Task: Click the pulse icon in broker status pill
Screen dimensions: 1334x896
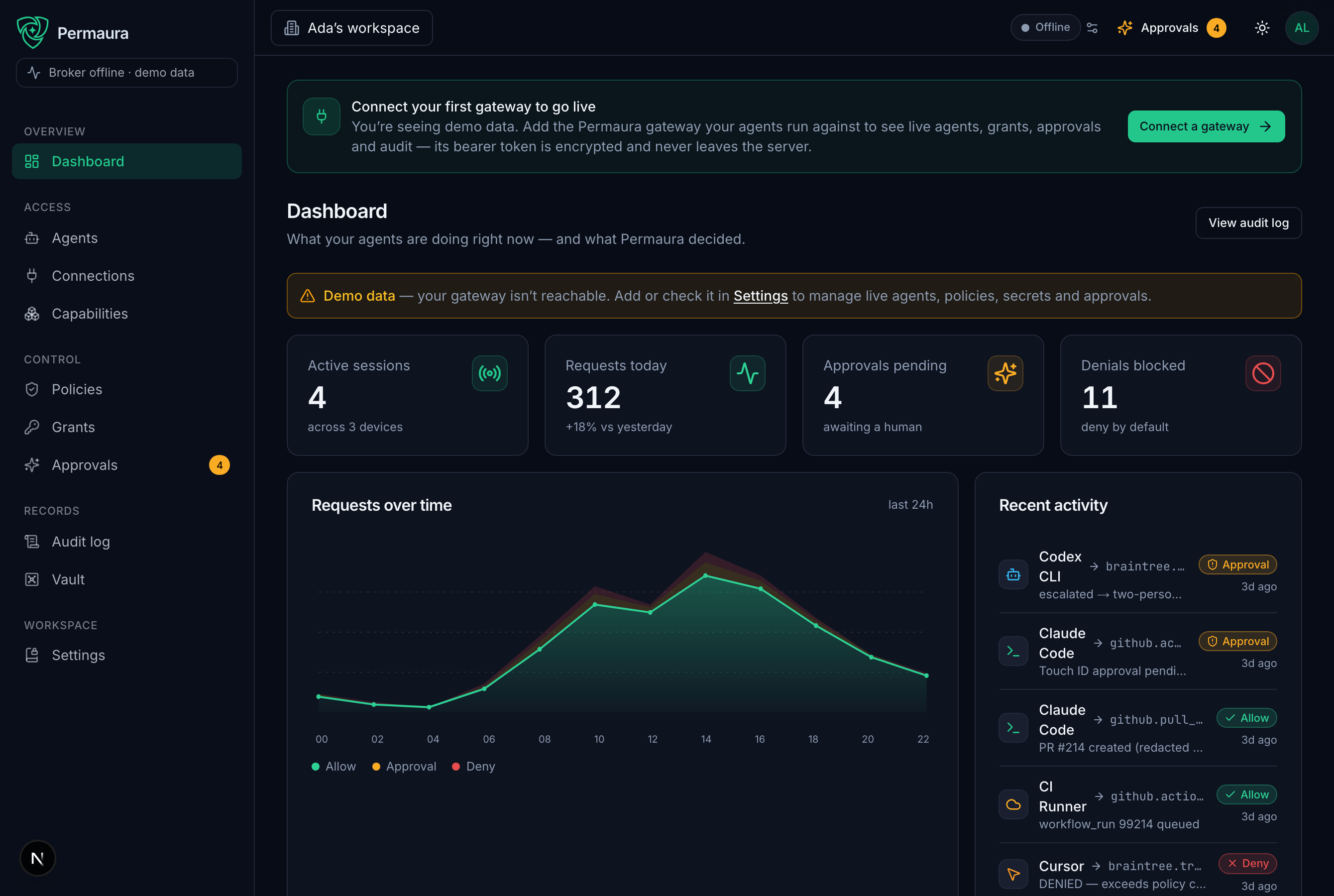Action: pos(34,73)
